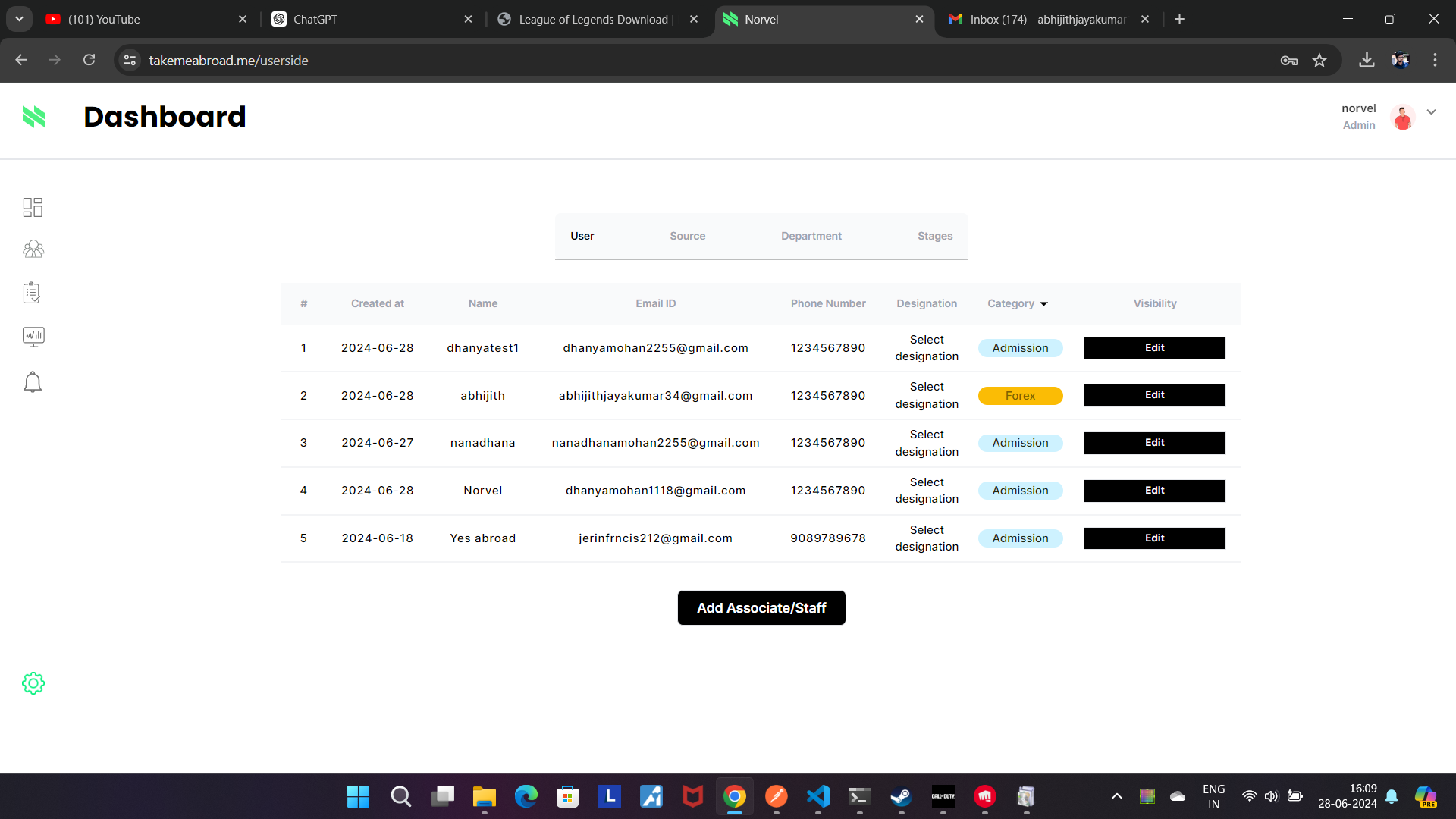Open a new browser tab
This screenshot has height=819, width=1456.
pyautogui.click(x=1179, y=20)
